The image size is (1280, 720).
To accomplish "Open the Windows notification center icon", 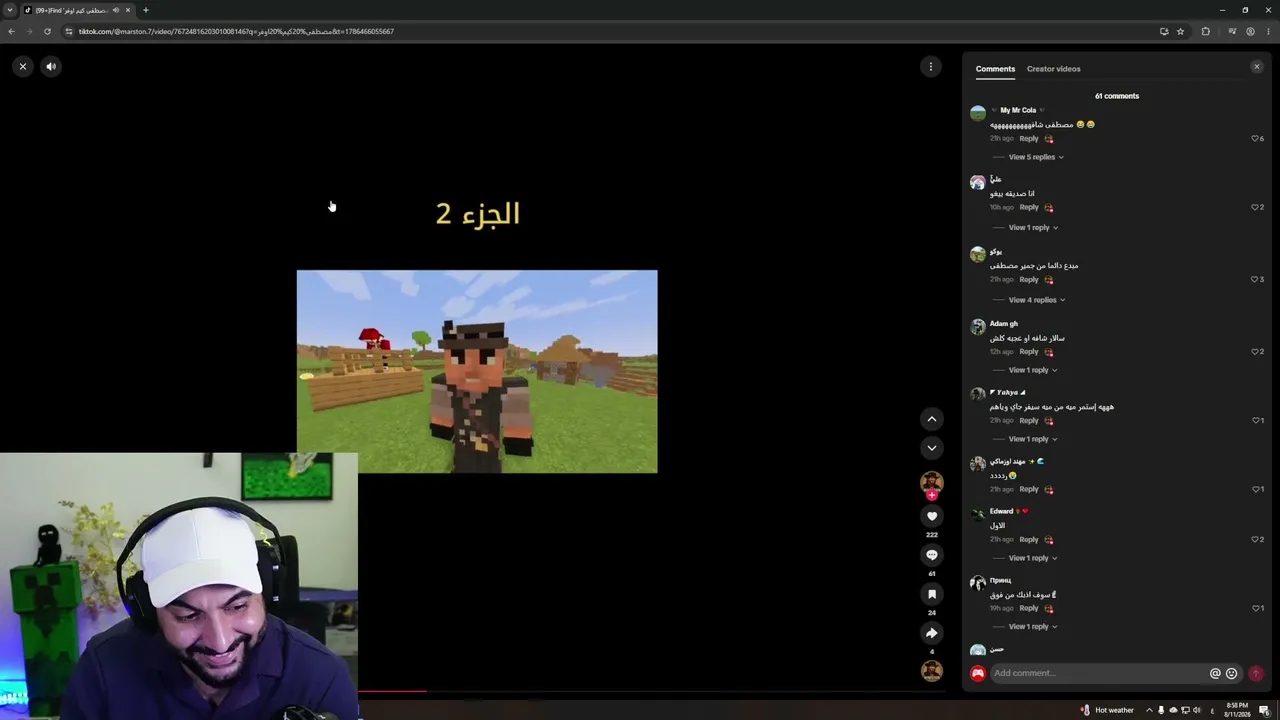I will point(1265,710).
